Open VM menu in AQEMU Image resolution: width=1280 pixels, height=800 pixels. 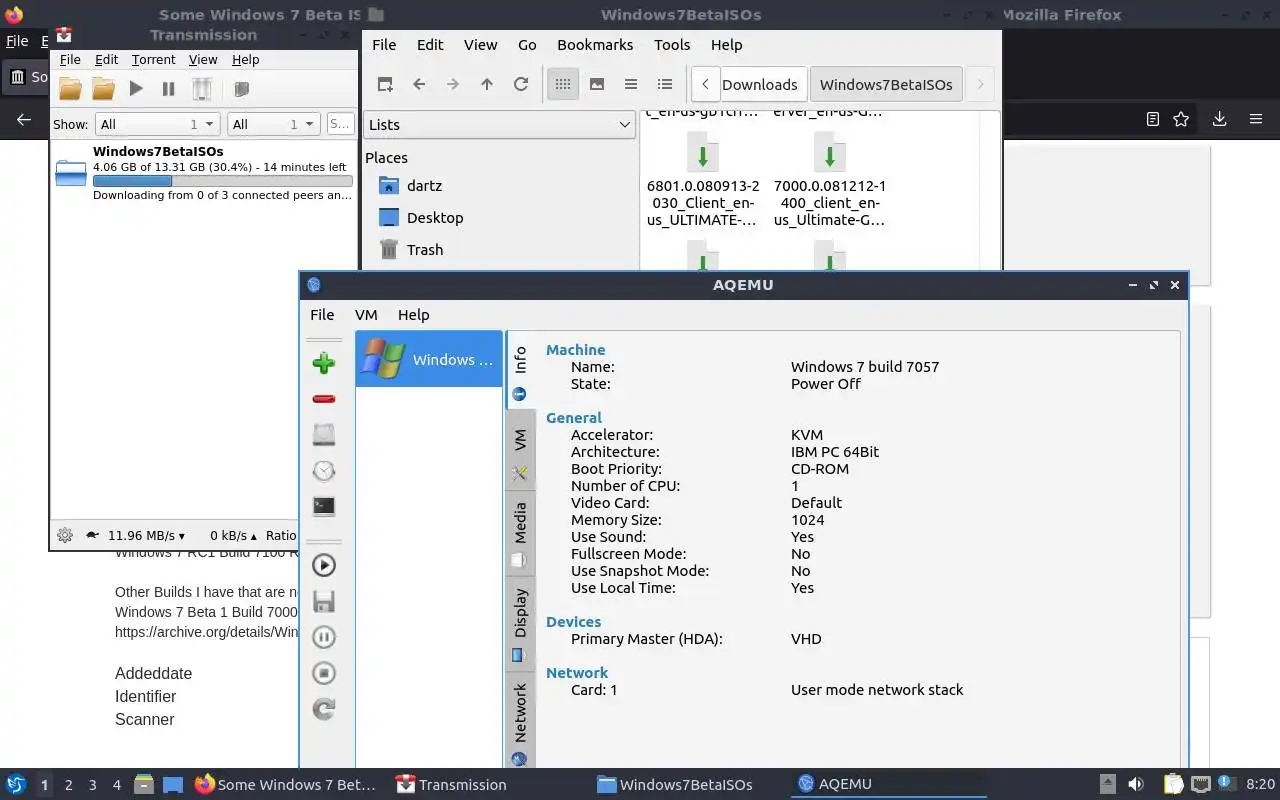(x=366, y=315)
